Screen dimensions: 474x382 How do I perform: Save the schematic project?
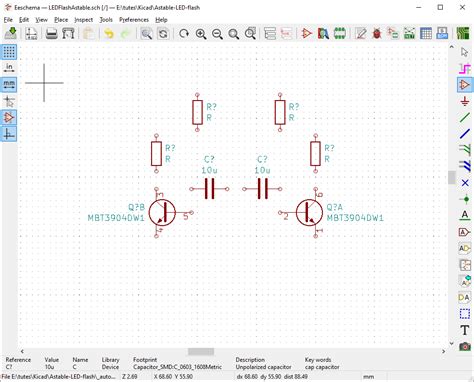(10, 33)
